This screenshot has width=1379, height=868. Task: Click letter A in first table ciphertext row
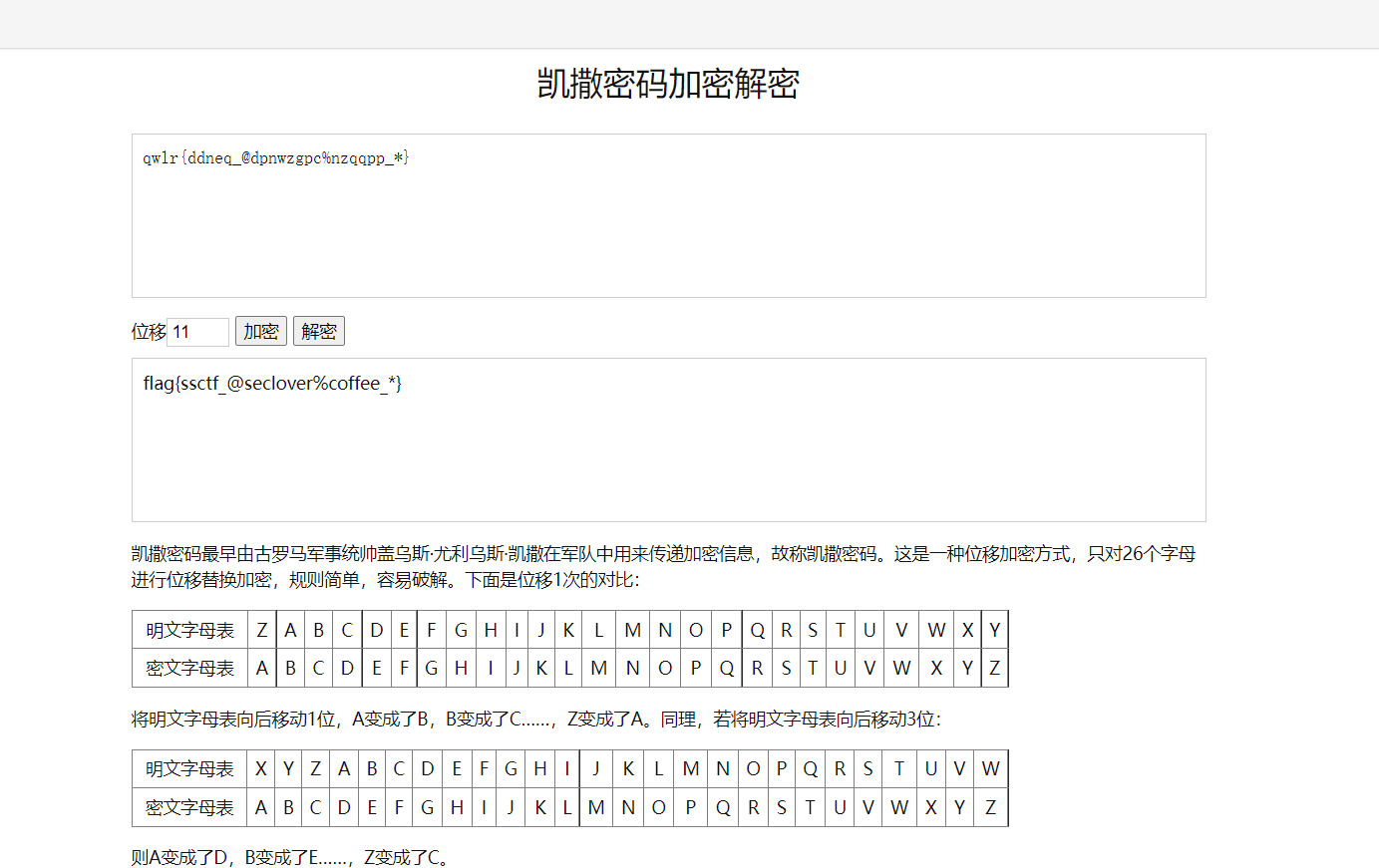coord(261,668)
